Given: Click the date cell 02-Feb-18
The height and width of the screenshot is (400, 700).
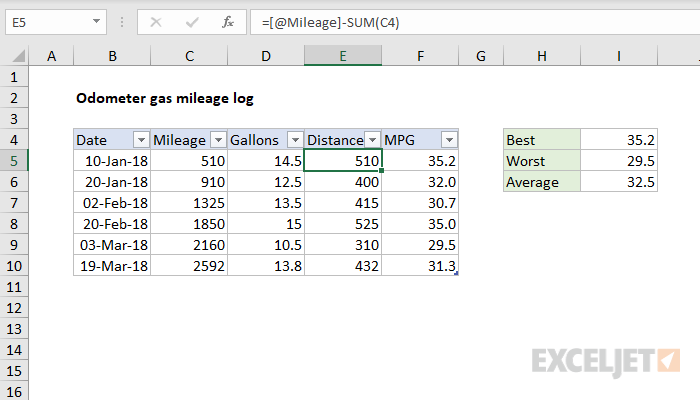Looking at the screenshot, I should point(112,203).
